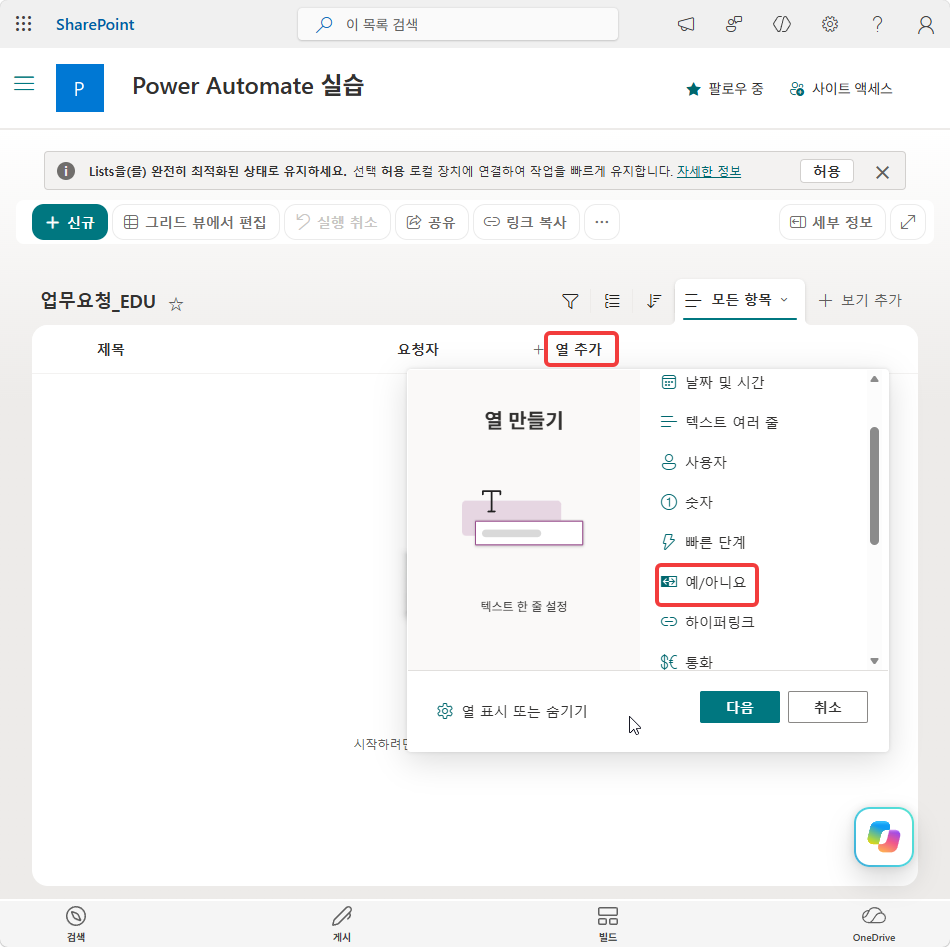Click the column type list scrollbar thumb
950x947 pixels.
click(x=874, y=486)
